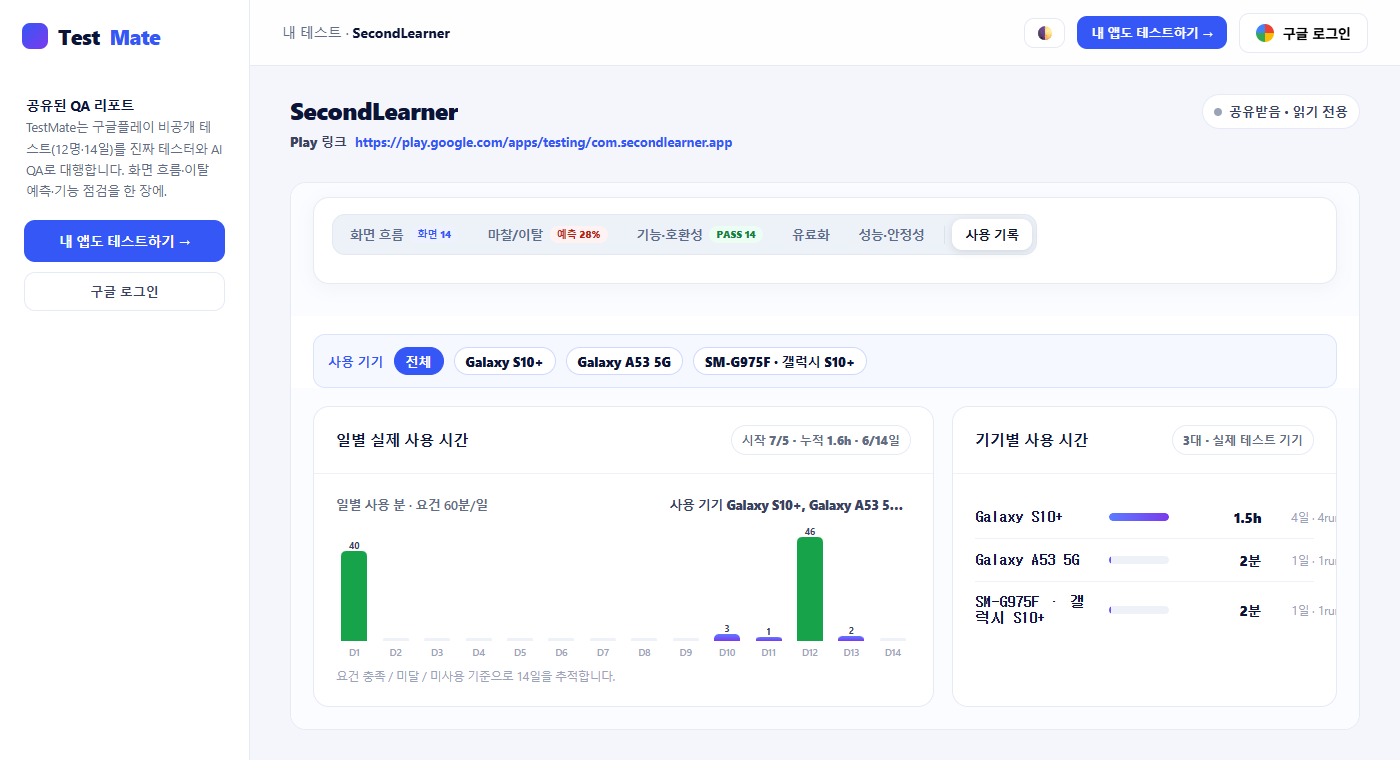Click the Google logo in 구글 로그인 header button
Viewport: 1400px width, 760px height.
[x=1265, y=33]
